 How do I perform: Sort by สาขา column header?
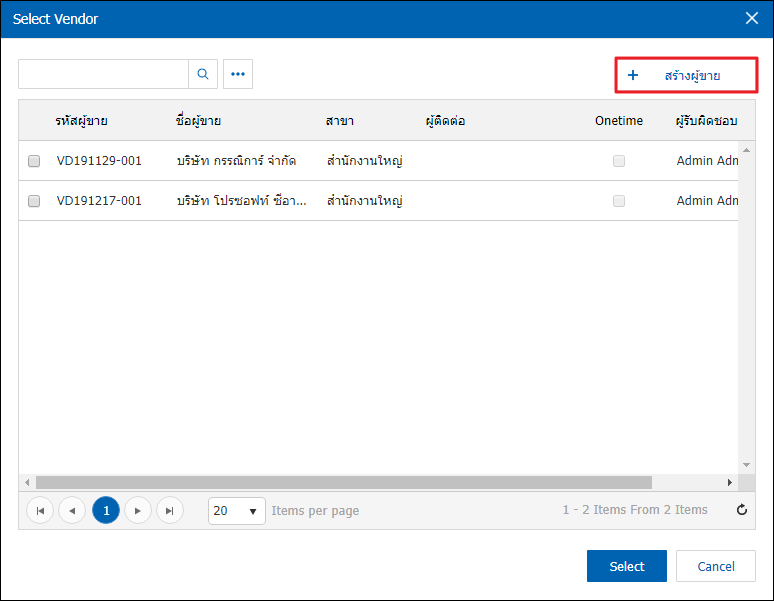point(340,121)
